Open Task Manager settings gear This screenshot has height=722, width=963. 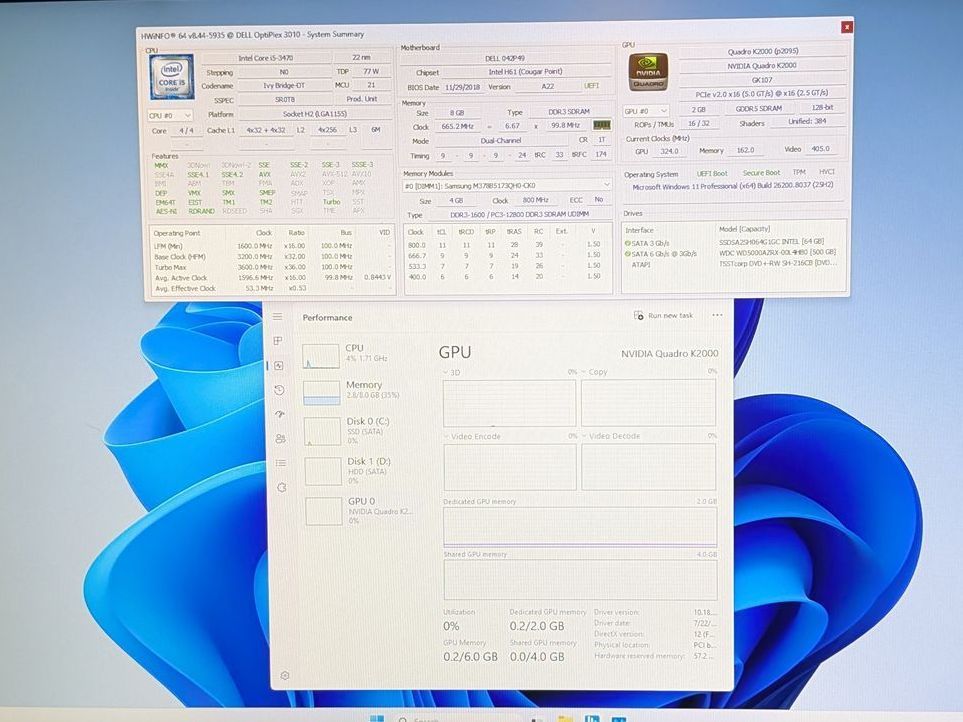tap(285, 675)
